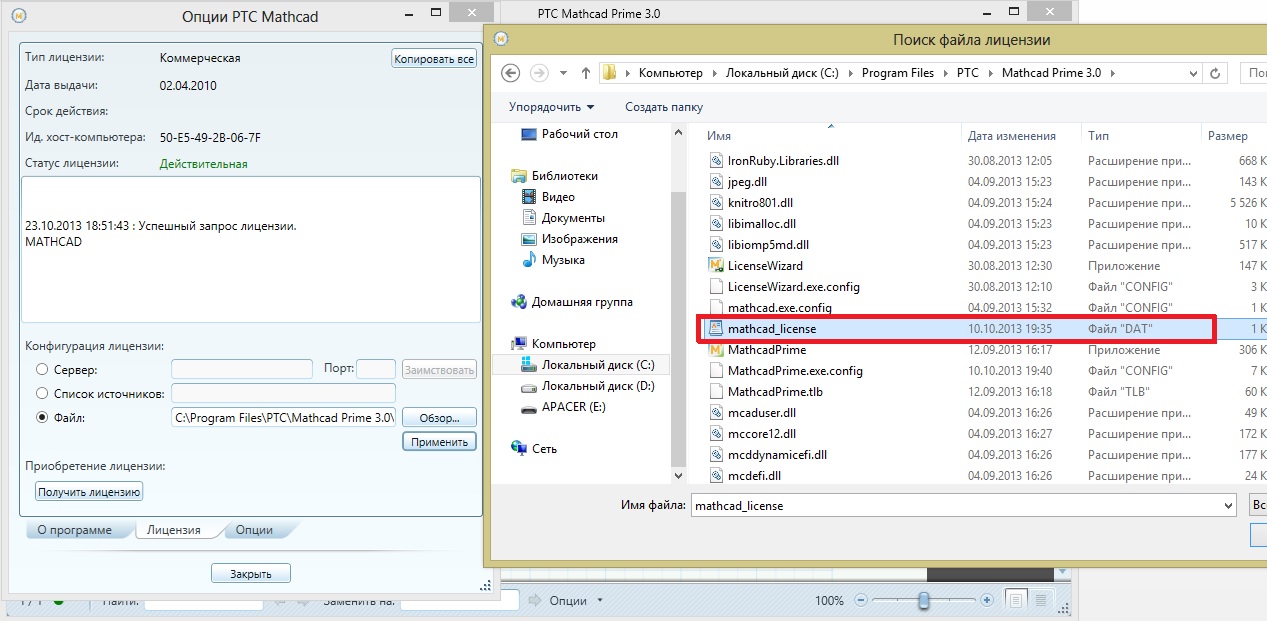The image size is (1267, 621).
Task: Click Создать папку button
Action: [664, 107]
